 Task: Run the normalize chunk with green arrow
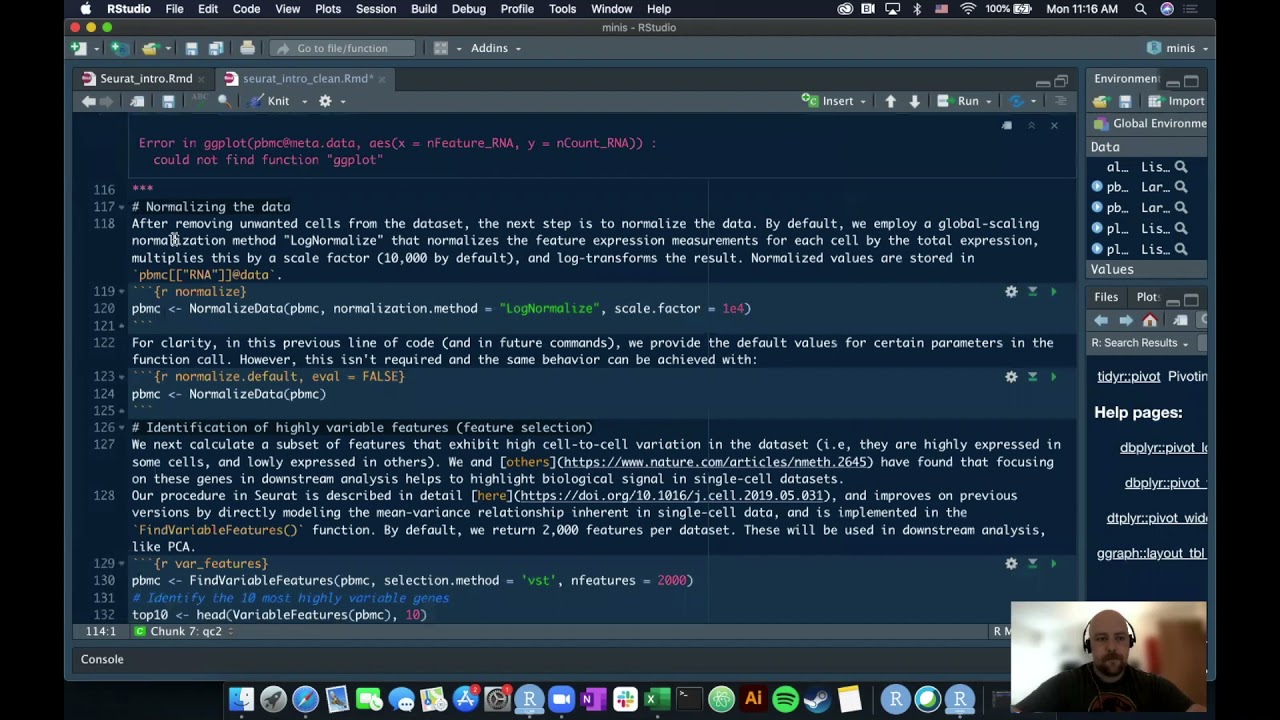[x=1053, y=292]
